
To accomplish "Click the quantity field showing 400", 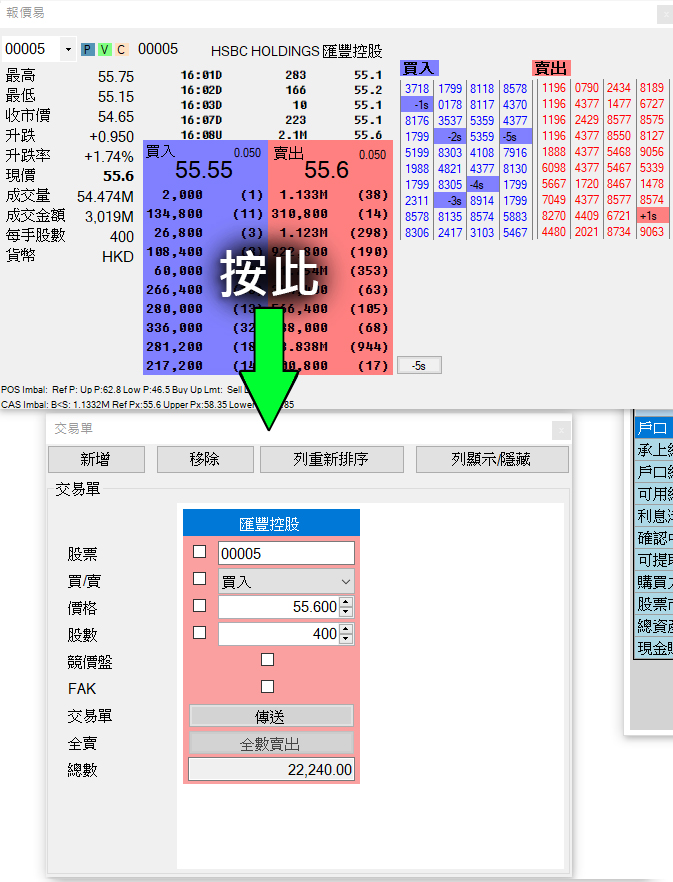I will (x=279, y=634).
